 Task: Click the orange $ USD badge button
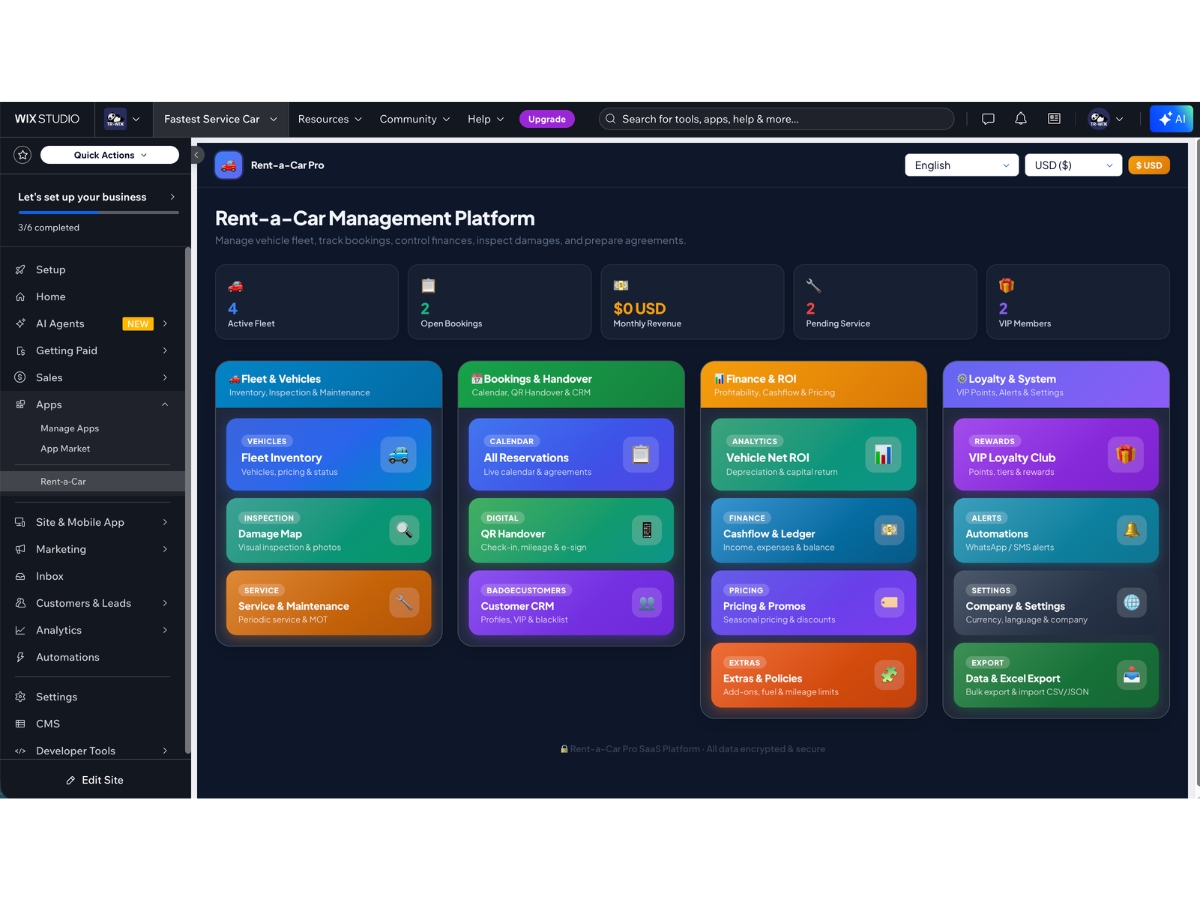tap(1149, 165)
